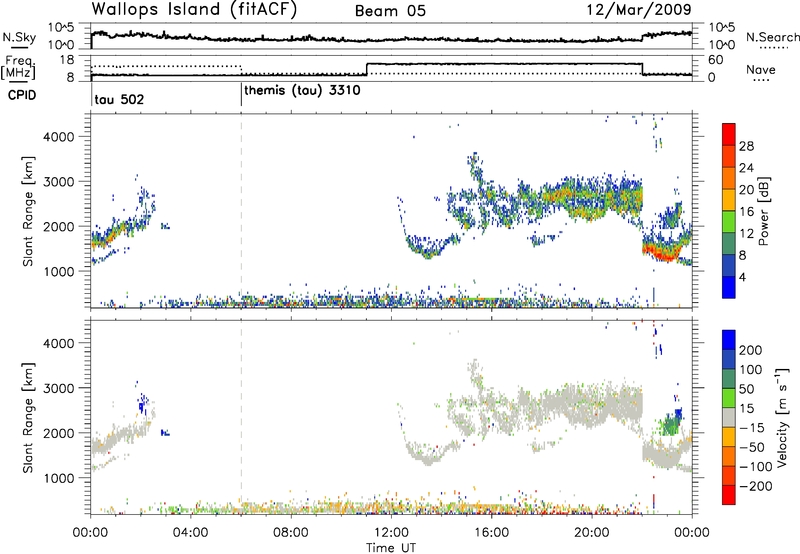Click the 'Slant Range [km]' label of the velocity panel
800x554 pixels.
click(28, 418)
